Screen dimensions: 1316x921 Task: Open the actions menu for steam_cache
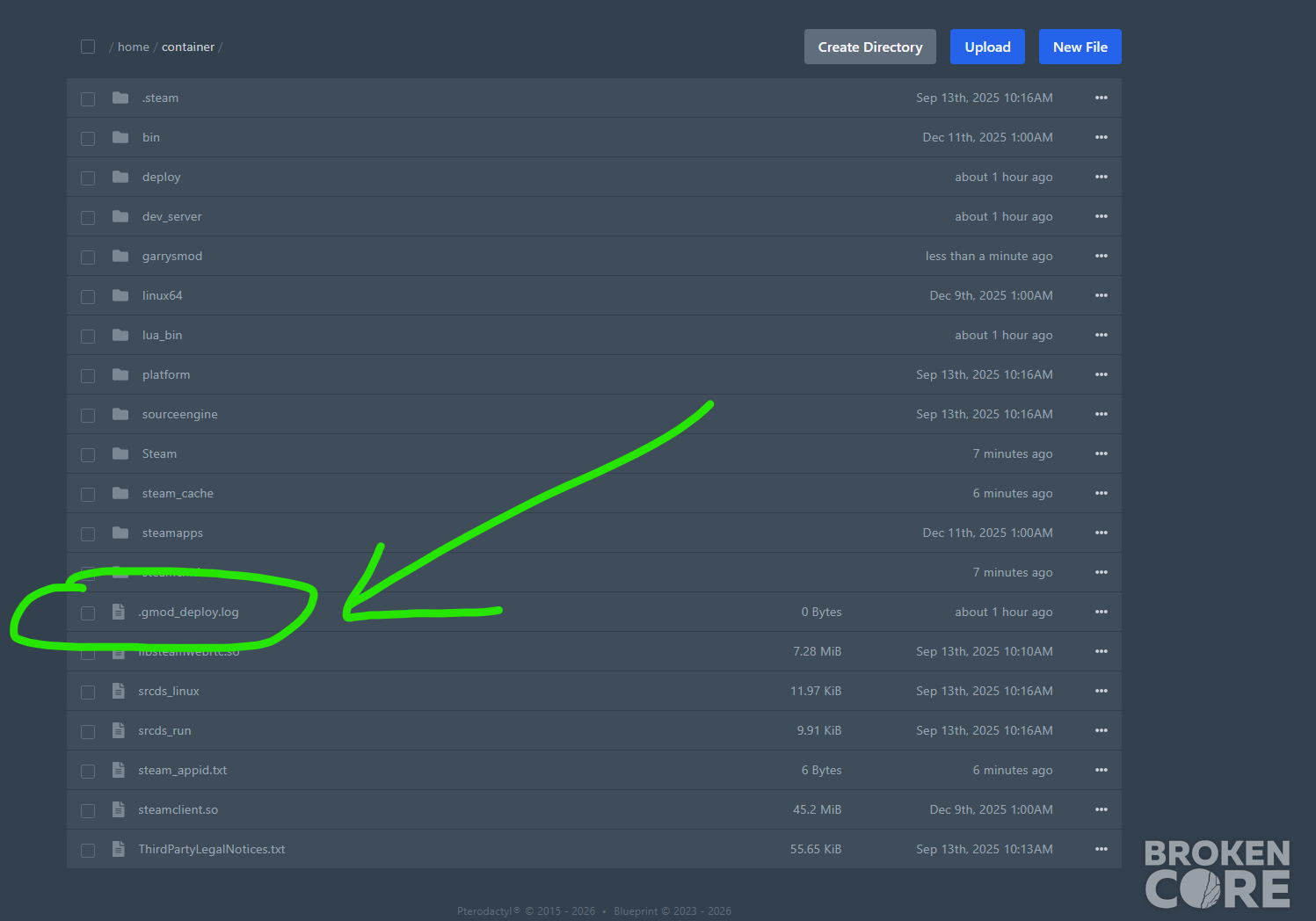[1102, 493]
